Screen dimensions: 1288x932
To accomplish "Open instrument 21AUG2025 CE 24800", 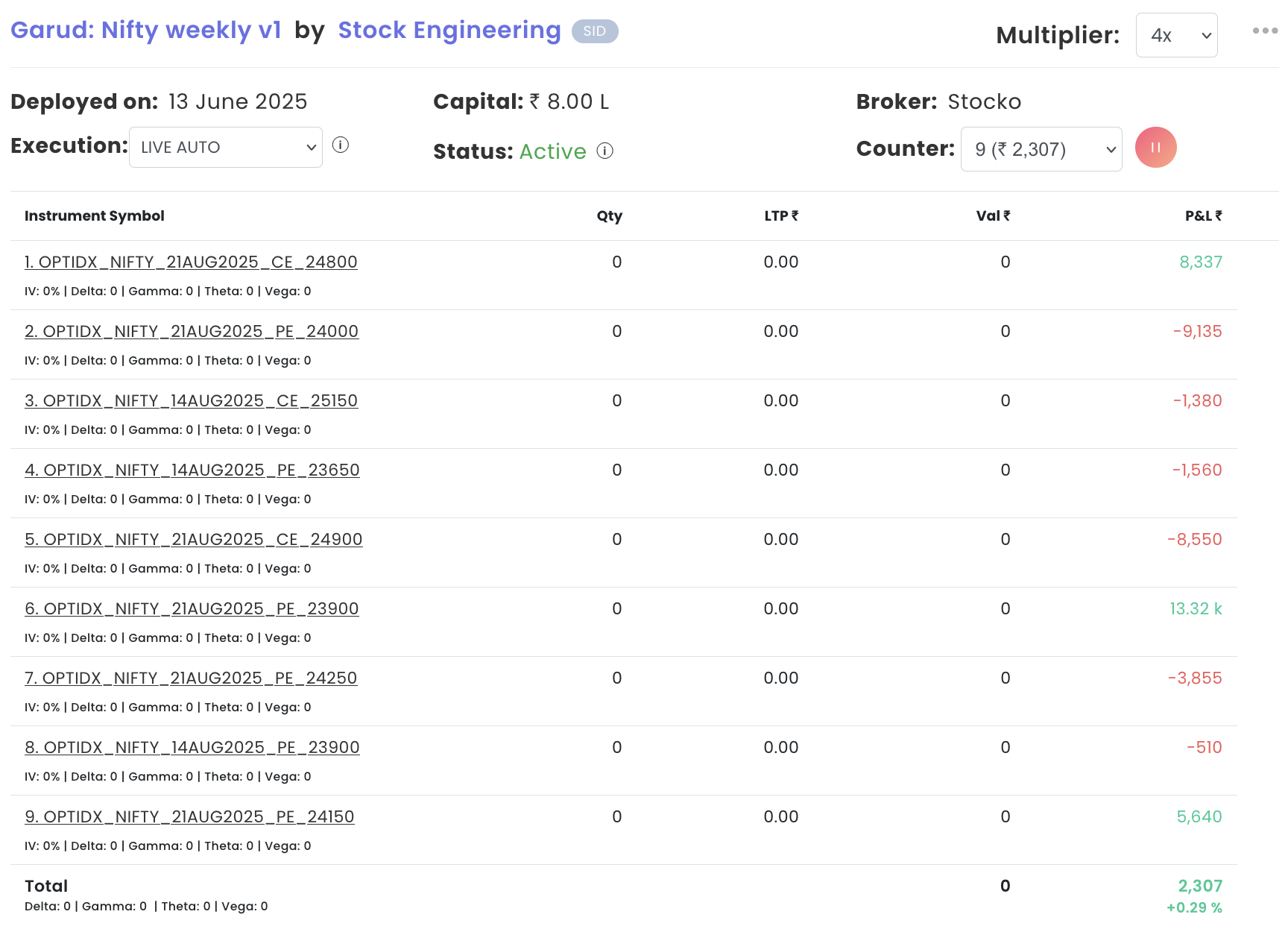I will 191,262.
